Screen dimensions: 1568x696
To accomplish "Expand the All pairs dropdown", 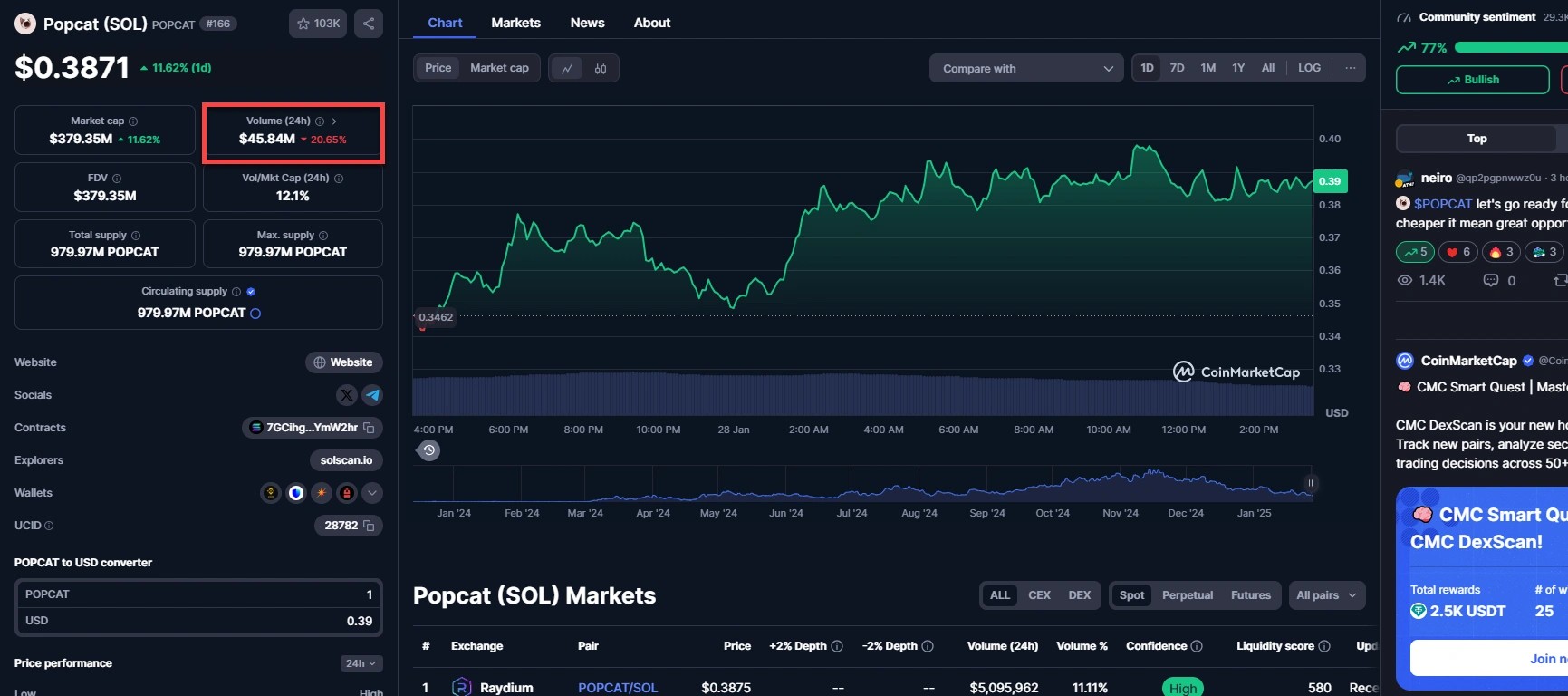I will [x=1326, y=595].
